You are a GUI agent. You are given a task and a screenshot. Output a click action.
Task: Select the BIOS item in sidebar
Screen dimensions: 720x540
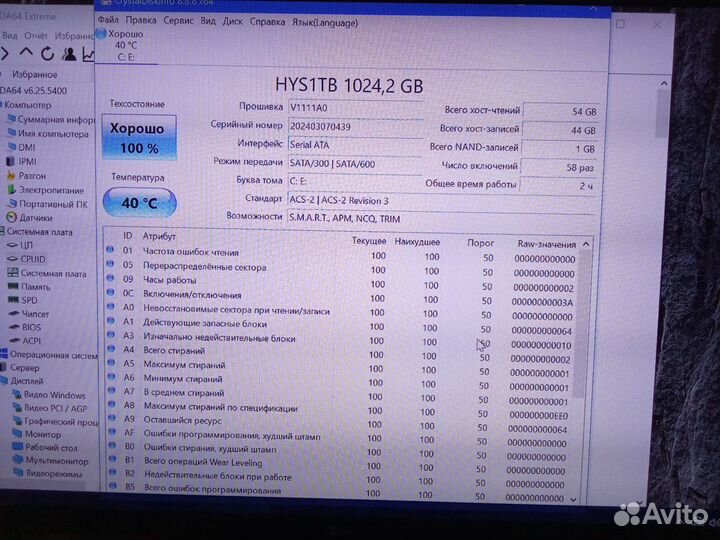point(32,327)
